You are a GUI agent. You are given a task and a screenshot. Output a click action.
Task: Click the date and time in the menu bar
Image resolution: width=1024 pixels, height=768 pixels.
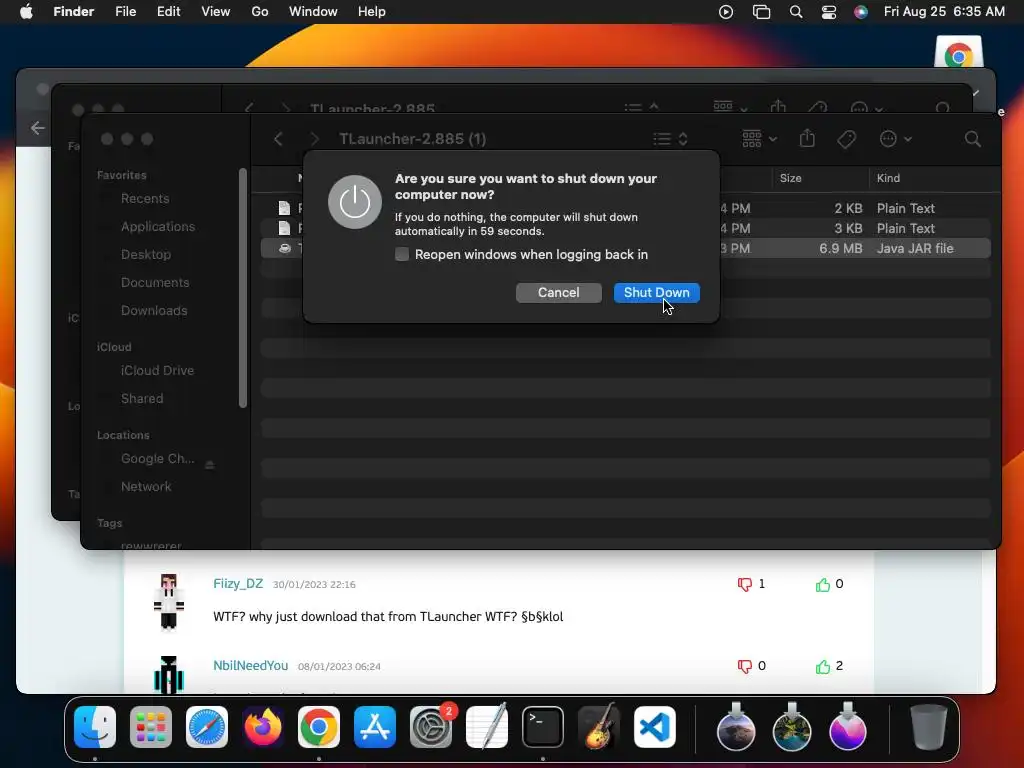coord(944,12)
